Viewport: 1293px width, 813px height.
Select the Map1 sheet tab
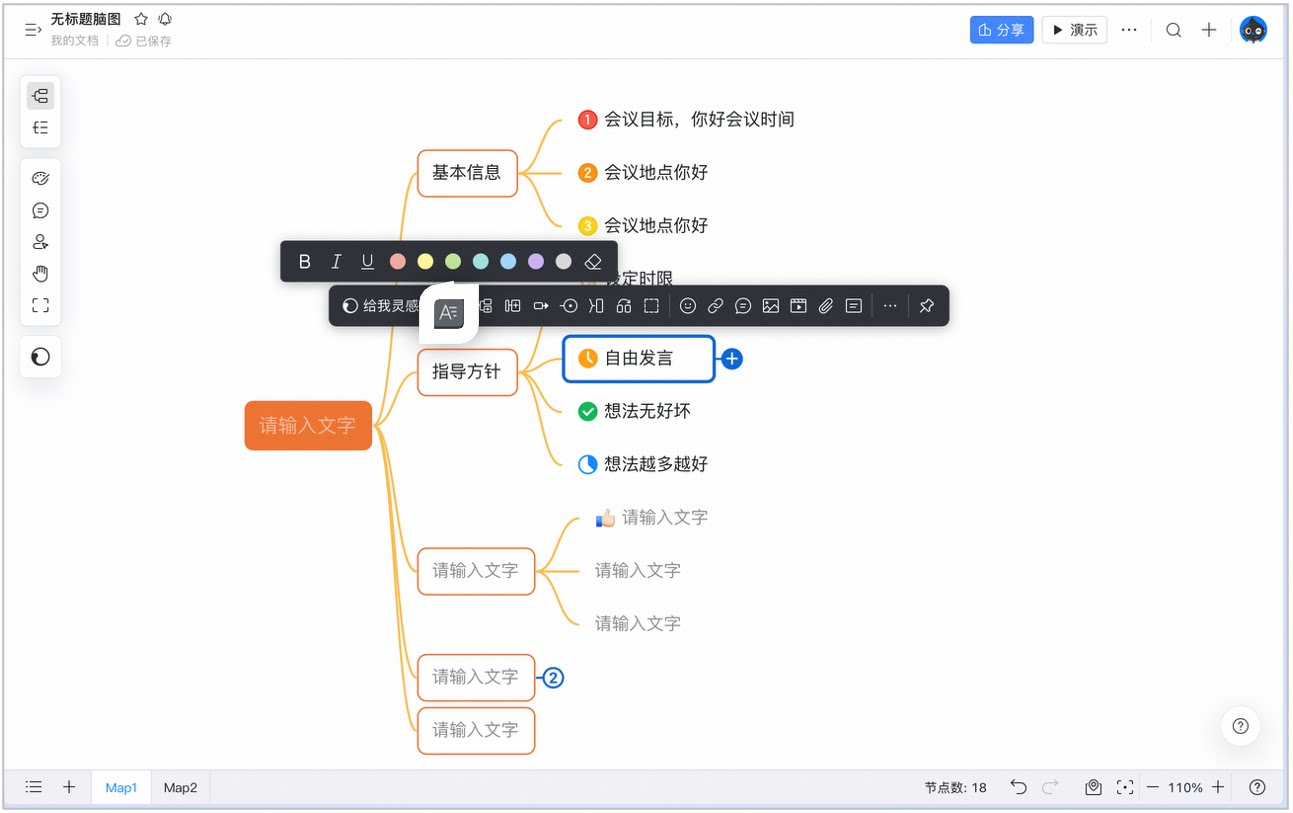point(121,788)
